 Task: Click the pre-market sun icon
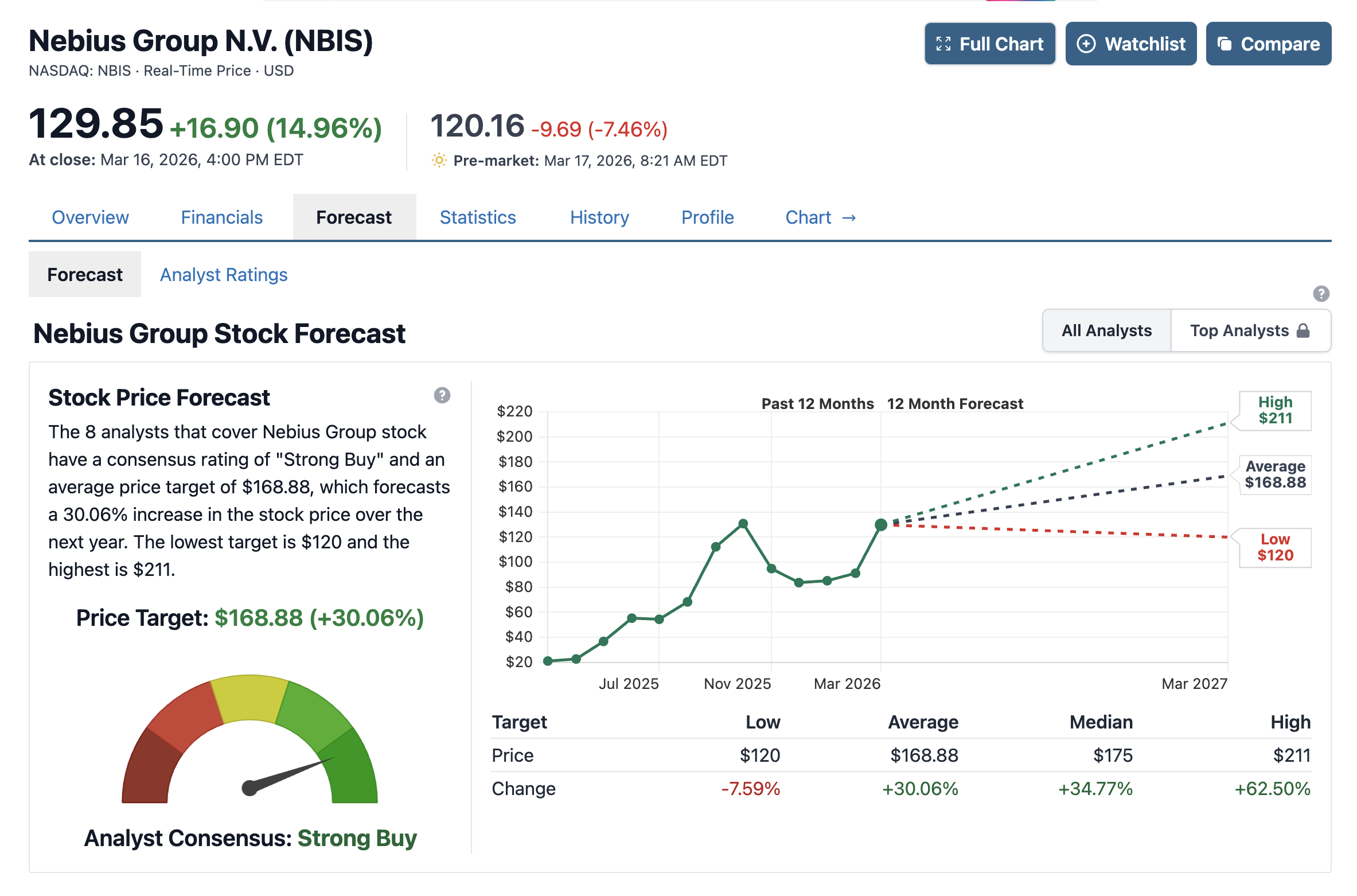439,161
